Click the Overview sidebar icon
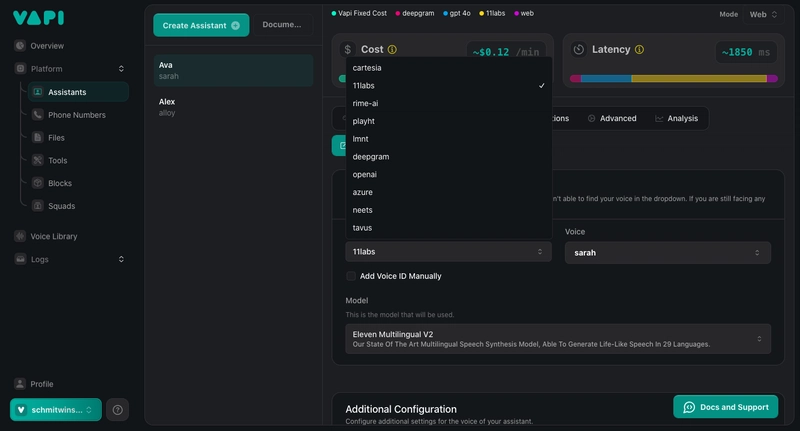 point(21,46)
